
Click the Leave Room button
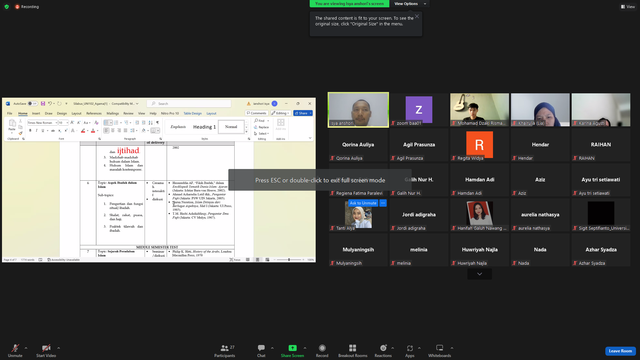click(x=620, y=351)
